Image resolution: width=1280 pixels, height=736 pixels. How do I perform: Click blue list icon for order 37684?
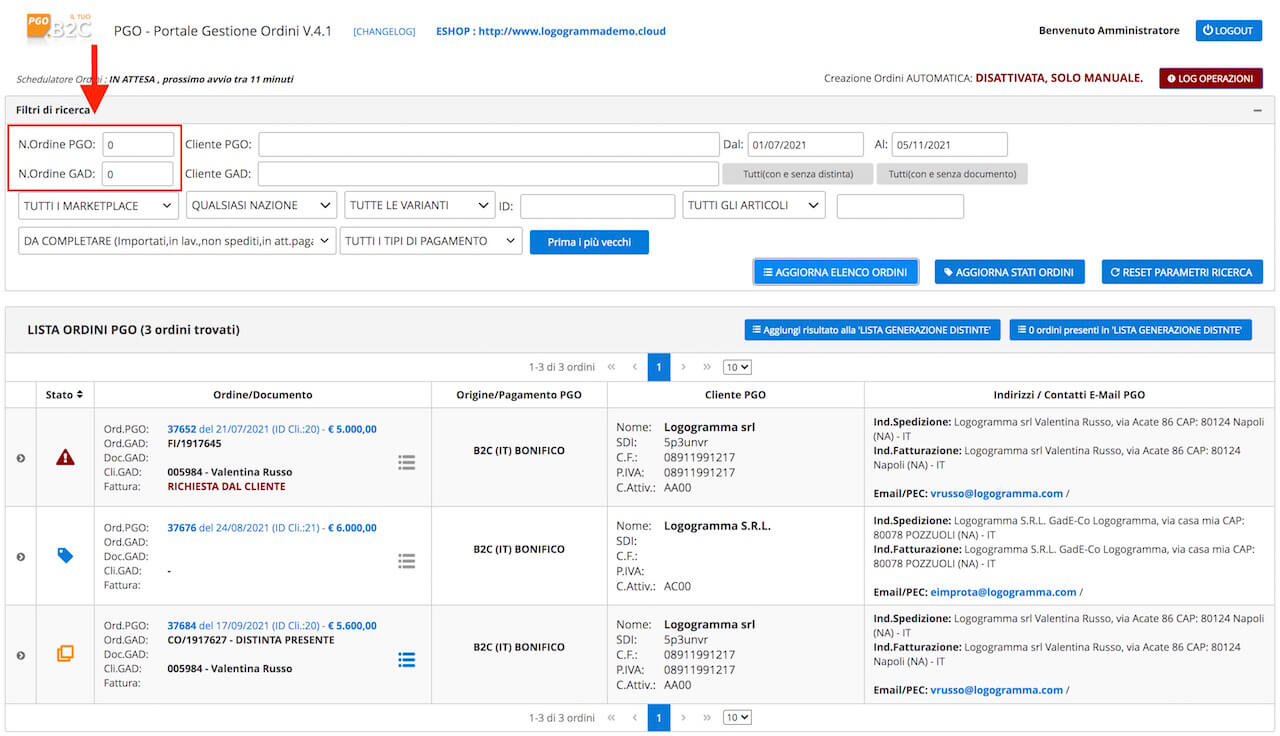tap(406, 660)
